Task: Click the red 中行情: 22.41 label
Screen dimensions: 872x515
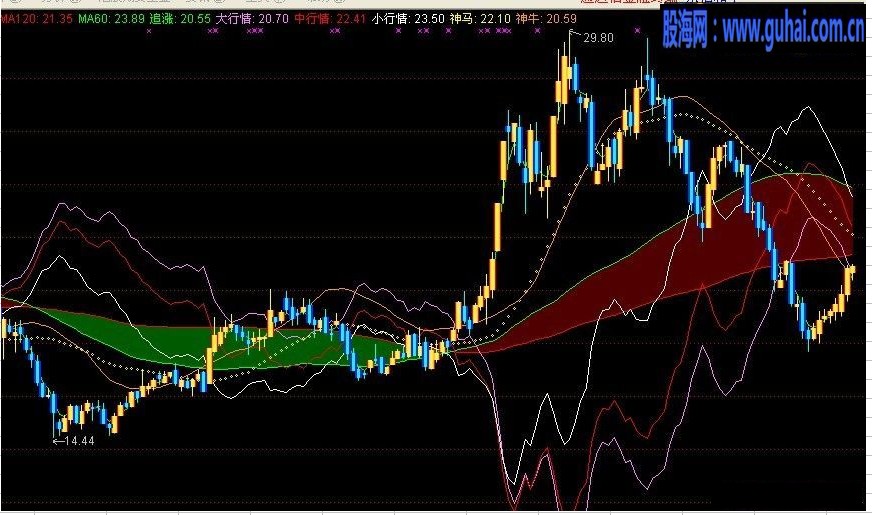Action: [330, 19]
